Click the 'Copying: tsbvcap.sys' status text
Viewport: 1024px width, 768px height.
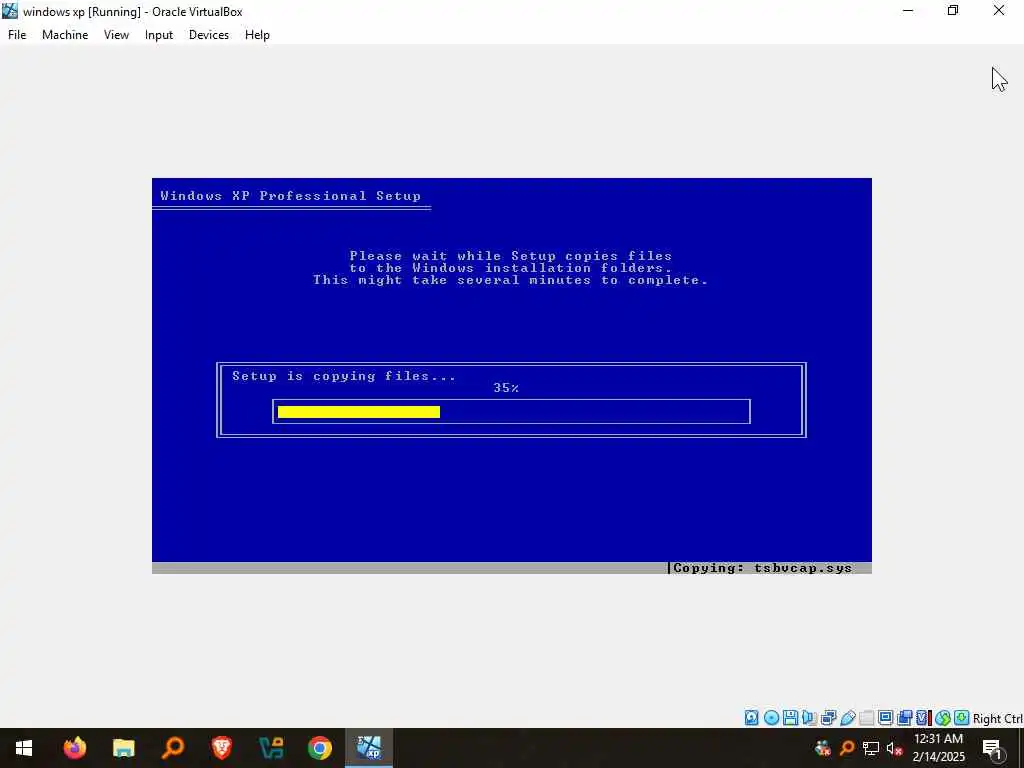762,568
